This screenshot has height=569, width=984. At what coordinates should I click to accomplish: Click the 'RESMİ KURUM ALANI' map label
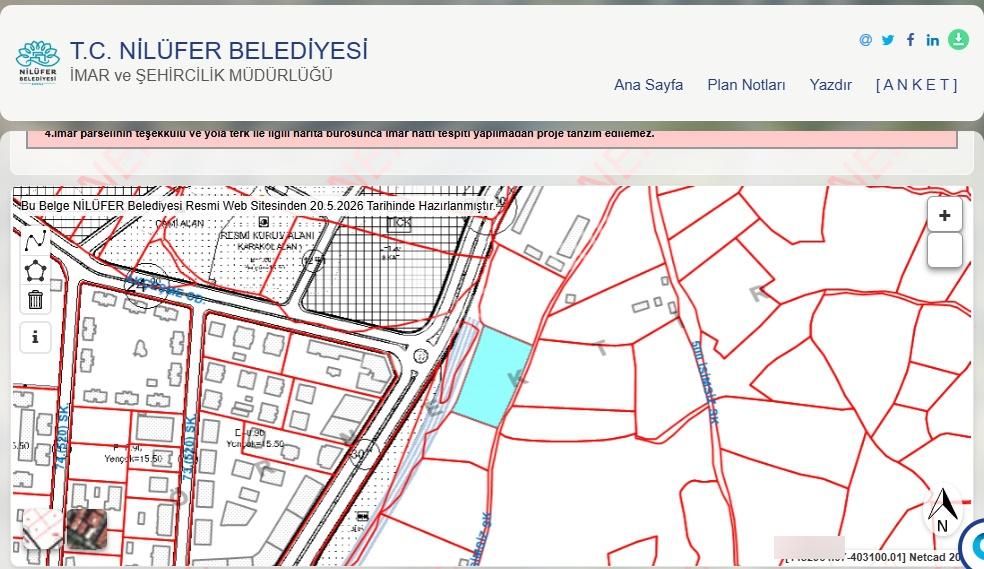(267, 235)
